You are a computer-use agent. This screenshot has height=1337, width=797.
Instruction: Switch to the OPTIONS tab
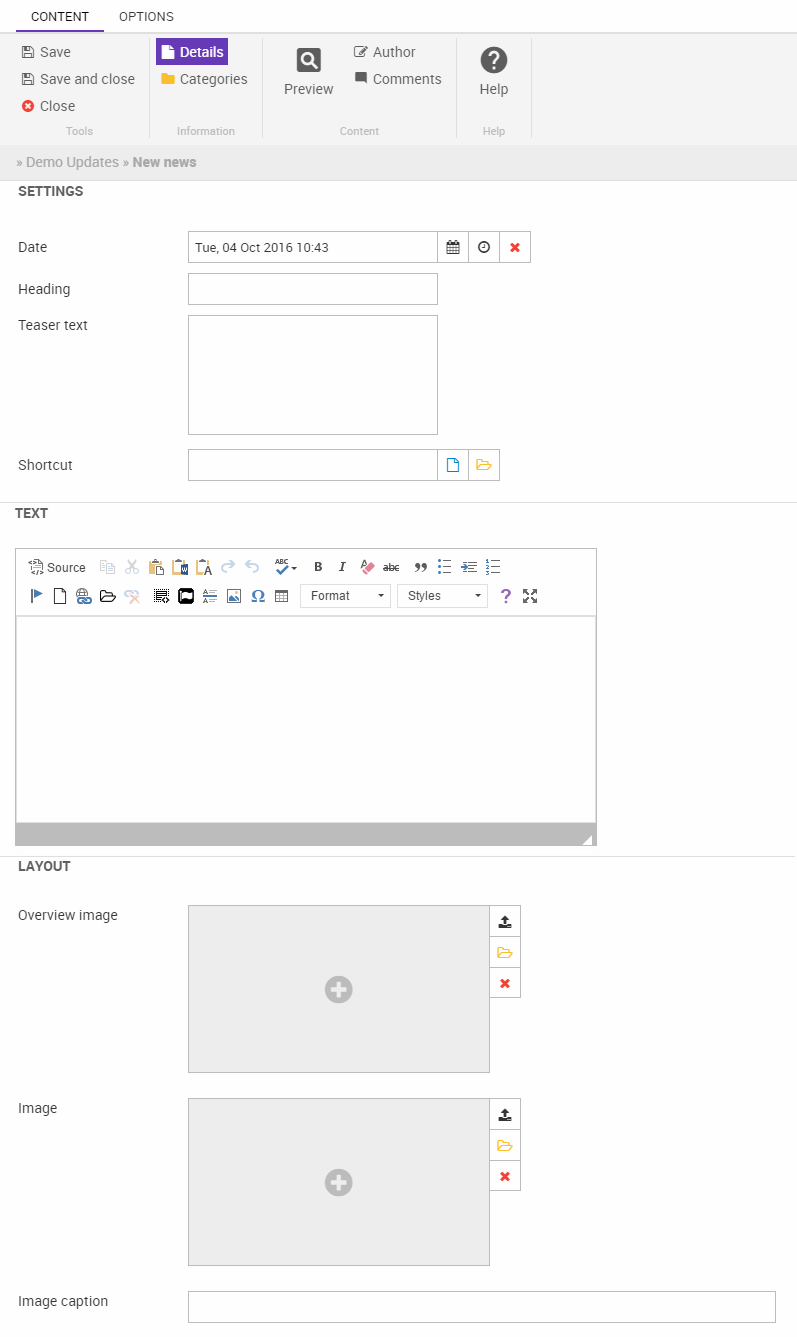146,17
